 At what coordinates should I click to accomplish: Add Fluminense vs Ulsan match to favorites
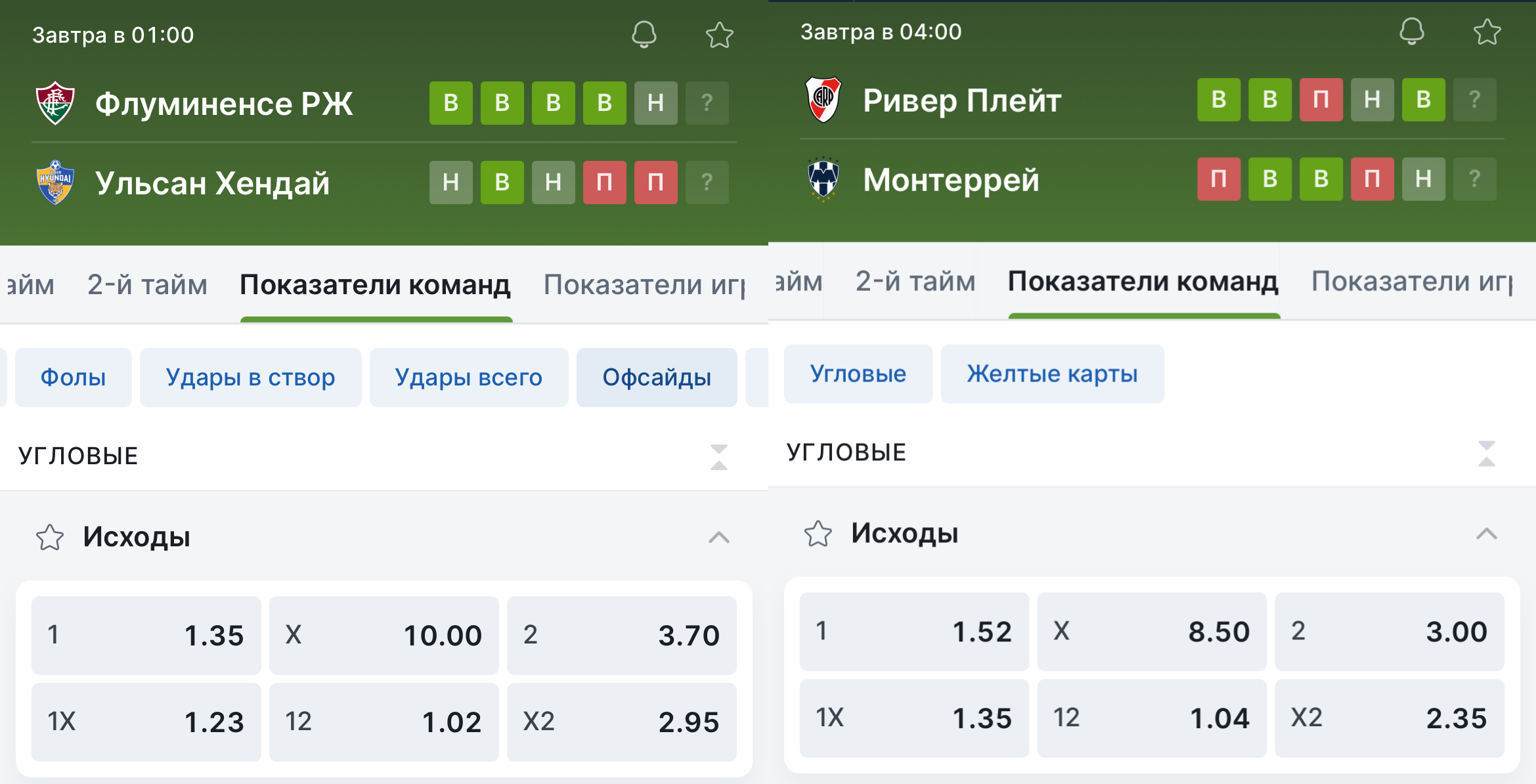coord(719,35)
